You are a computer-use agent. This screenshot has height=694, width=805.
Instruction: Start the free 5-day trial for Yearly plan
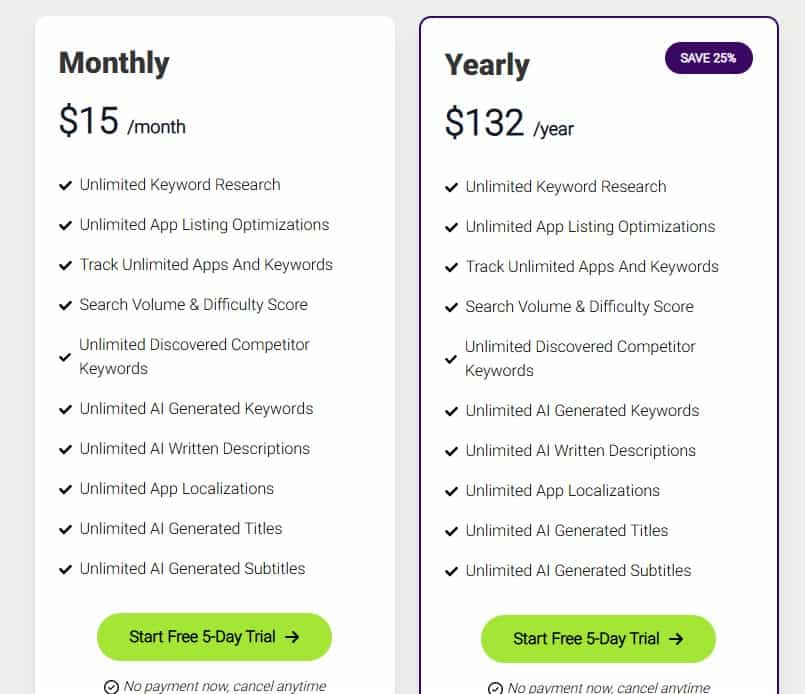click(x=598, y=639)
